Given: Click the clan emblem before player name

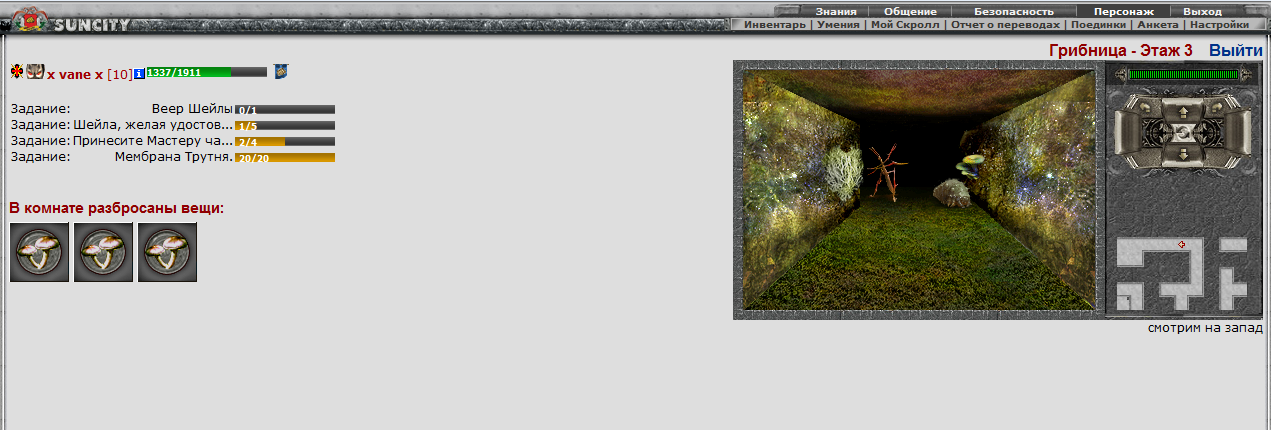Looking at the screenshot, I should point(35,72).
